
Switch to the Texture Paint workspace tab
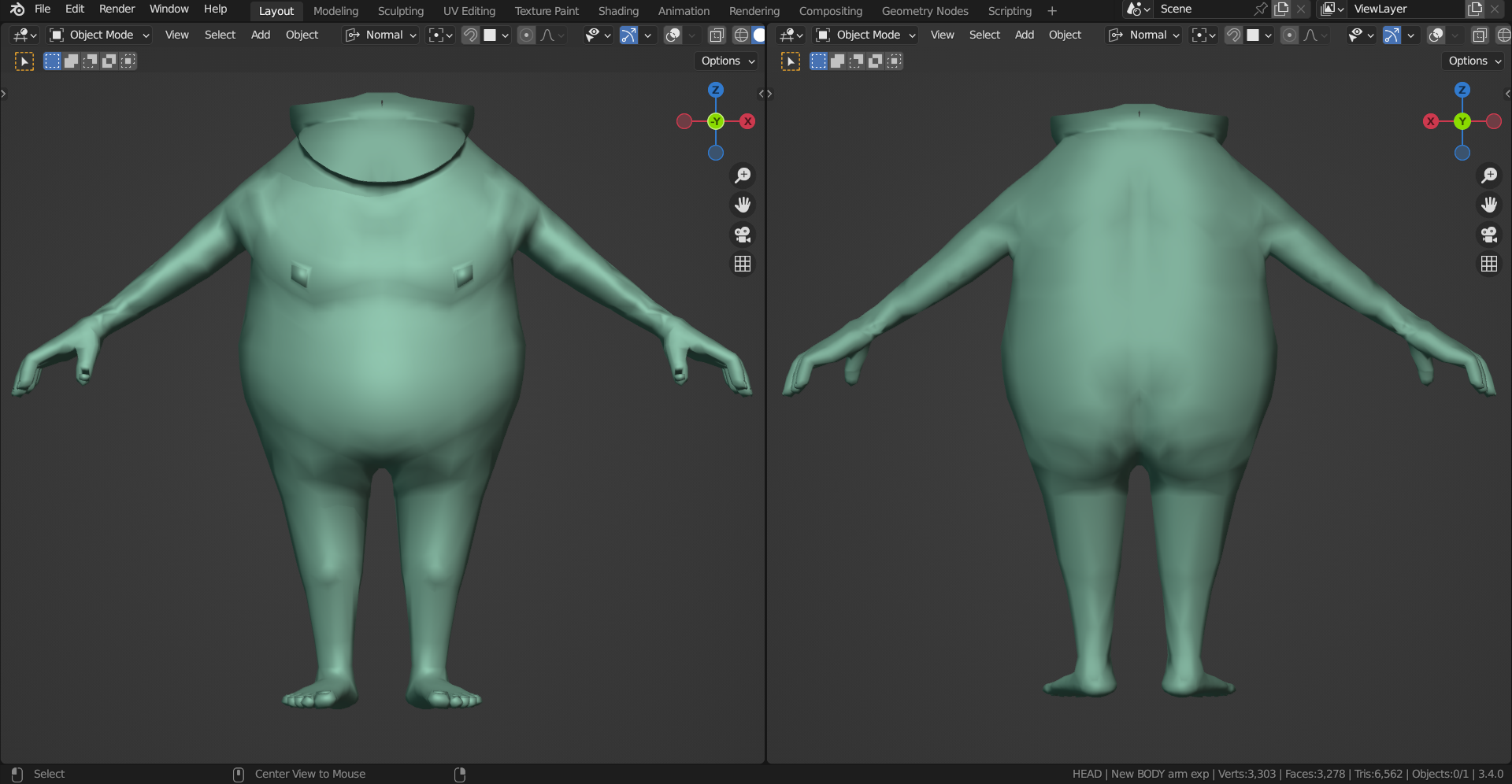(x=547, y=11)
